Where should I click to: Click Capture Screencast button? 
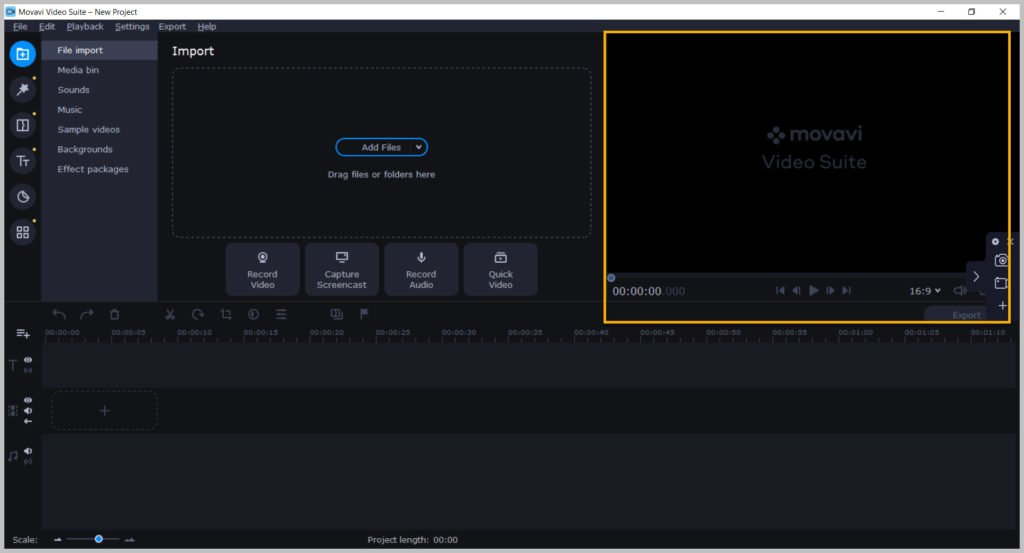[342, 270]
